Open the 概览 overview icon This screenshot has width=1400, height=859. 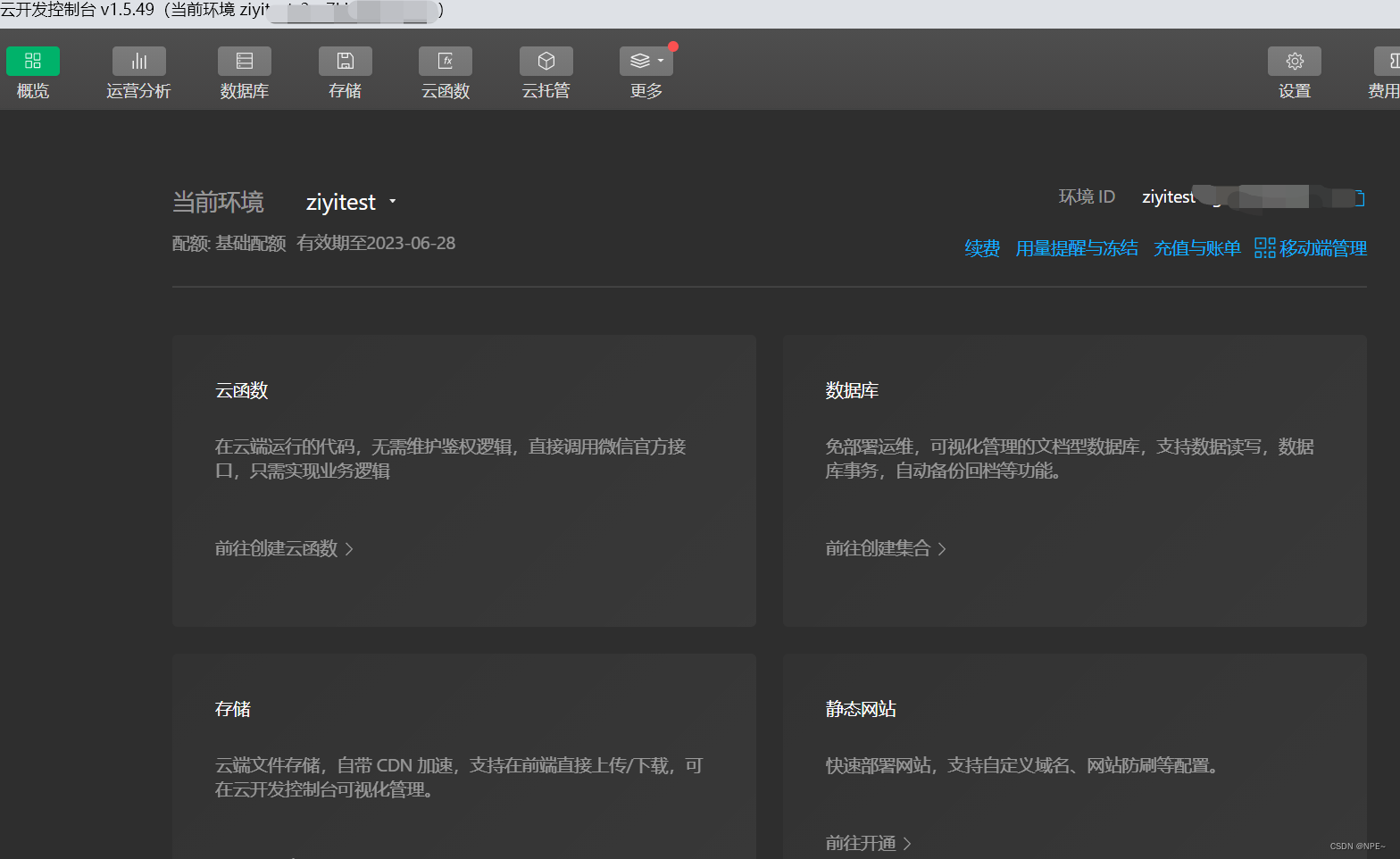click(x=33, y=61)
